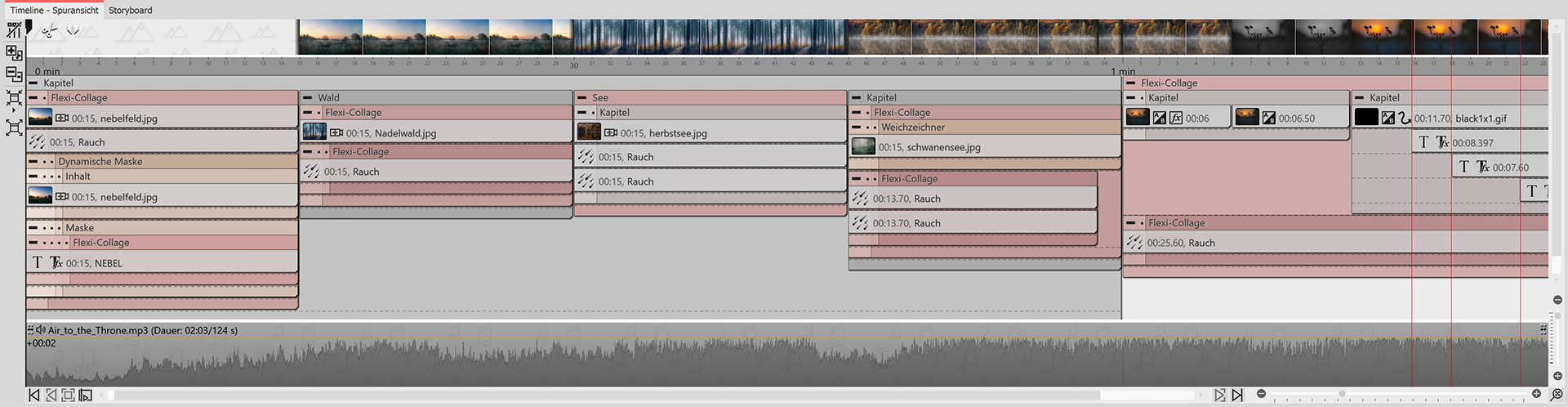Collapse the See chapter
Image resolution: width=1568 pixels, height=407 pixels.
[581, 97]
